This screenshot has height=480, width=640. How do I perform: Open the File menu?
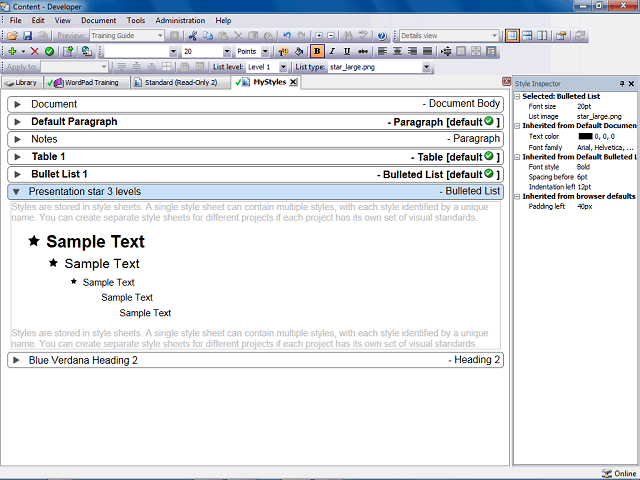pyautogui.click(x=16, y=20)
